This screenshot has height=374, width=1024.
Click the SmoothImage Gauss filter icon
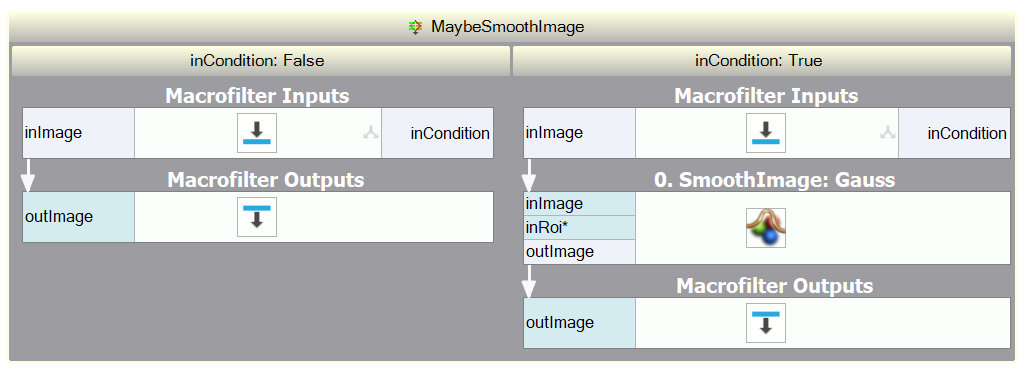pyautogui.click(x=766, y=228)
